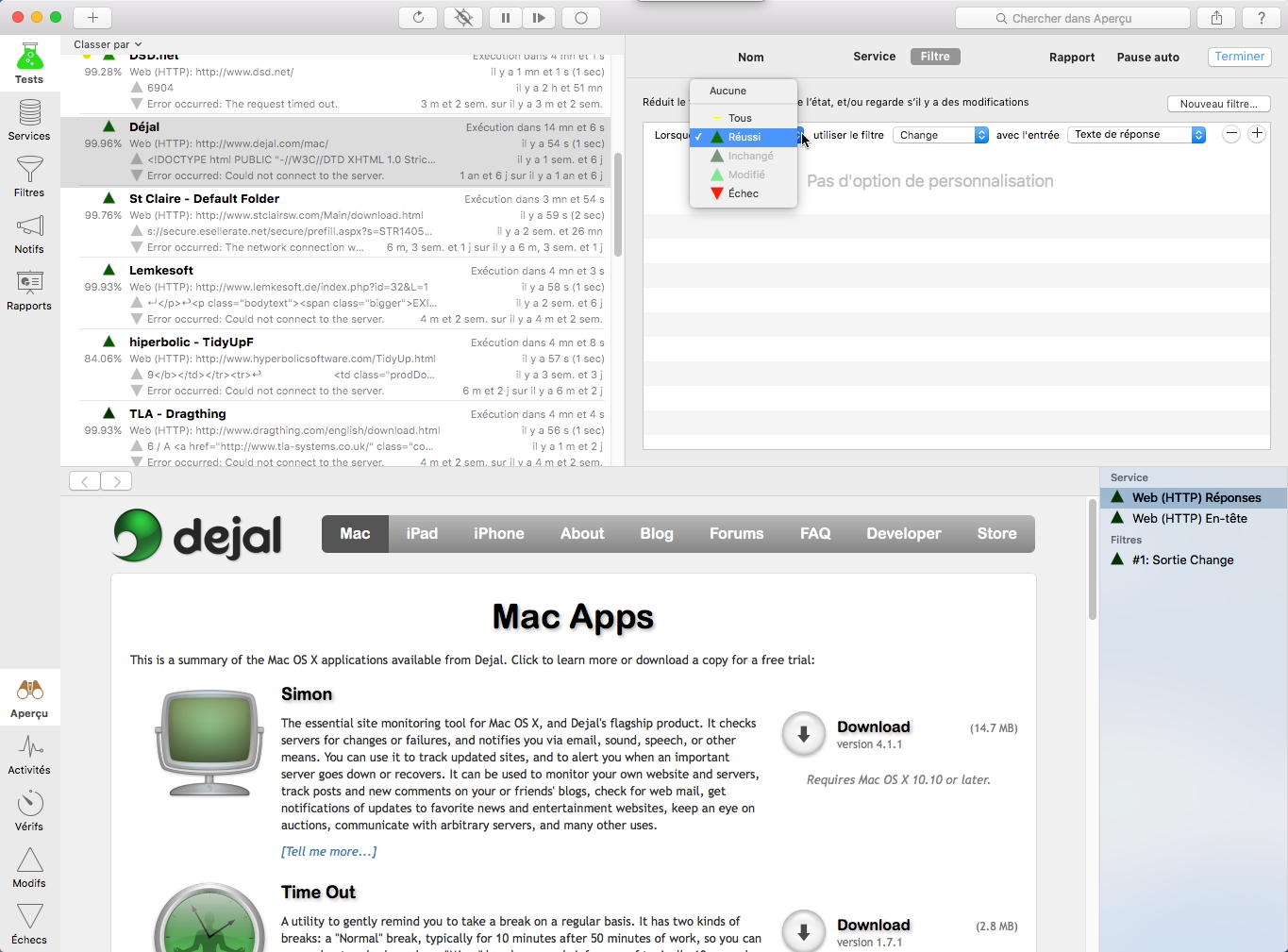Click the Simon monitor app image
This screenshot has width=1288, height=952.
pos(209,743)
